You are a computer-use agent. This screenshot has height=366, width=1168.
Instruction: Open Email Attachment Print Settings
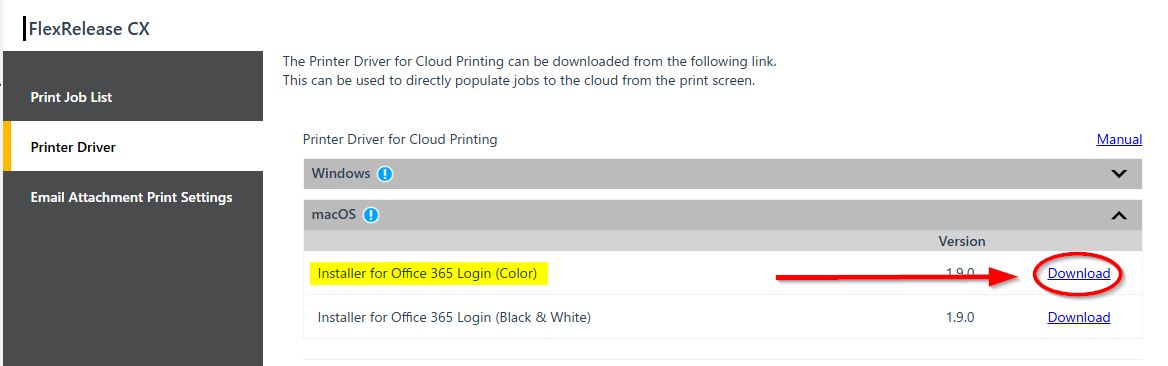click(x=133, y=197)
